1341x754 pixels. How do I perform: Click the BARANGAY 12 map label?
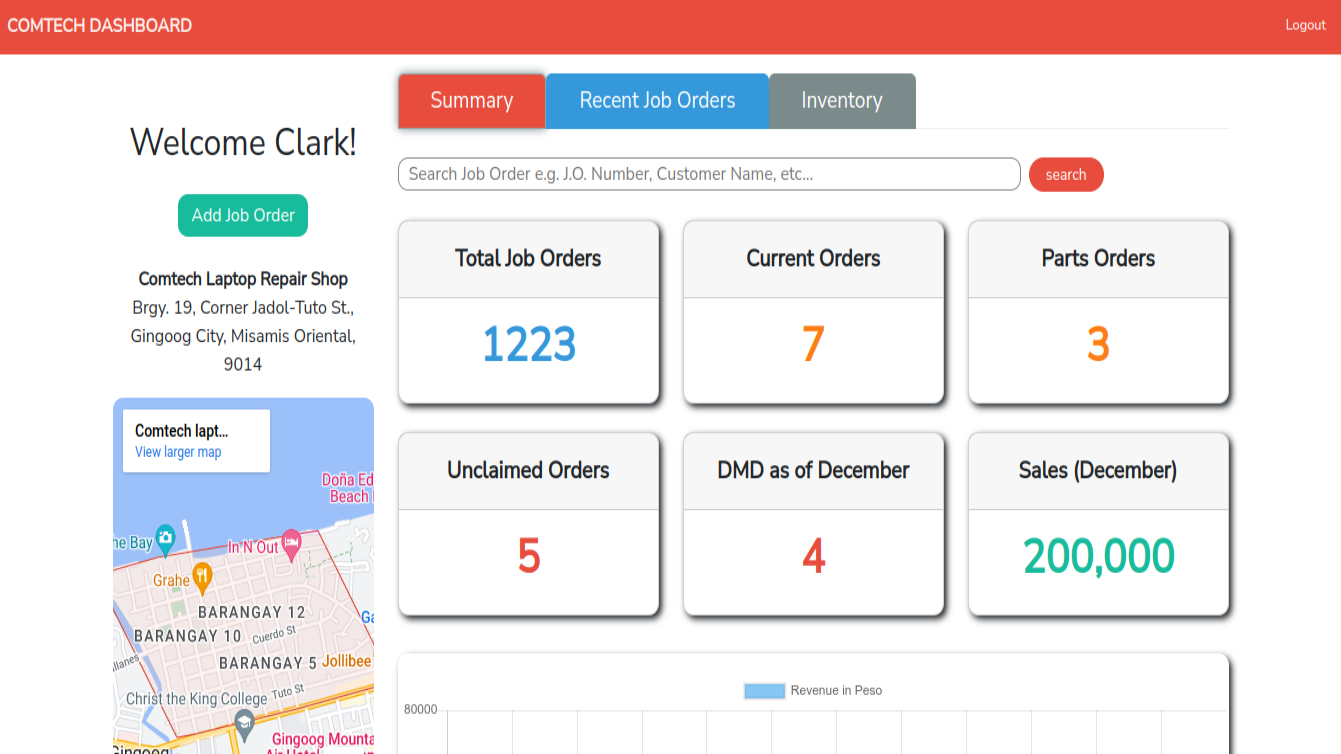(x=252, y=612)
